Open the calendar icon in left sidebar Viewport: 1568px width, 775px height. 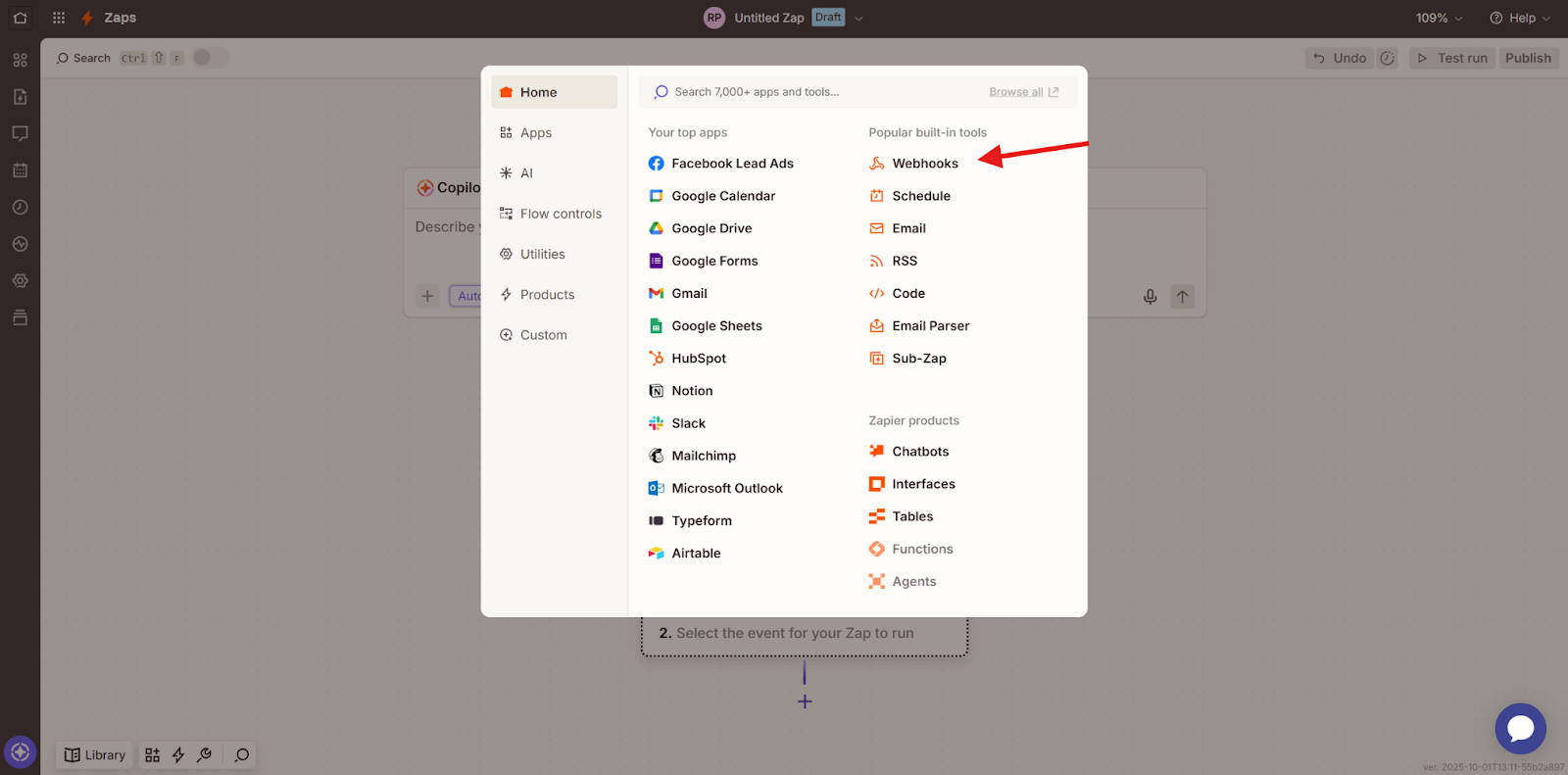pos(20,170)
